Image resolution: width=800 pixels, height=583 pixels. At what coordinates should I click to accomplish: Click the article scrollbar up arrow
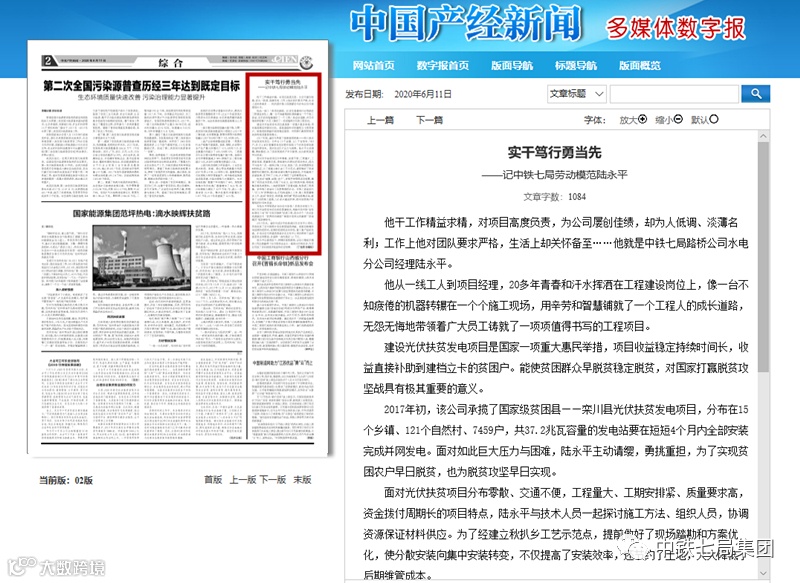coord(763,136)
